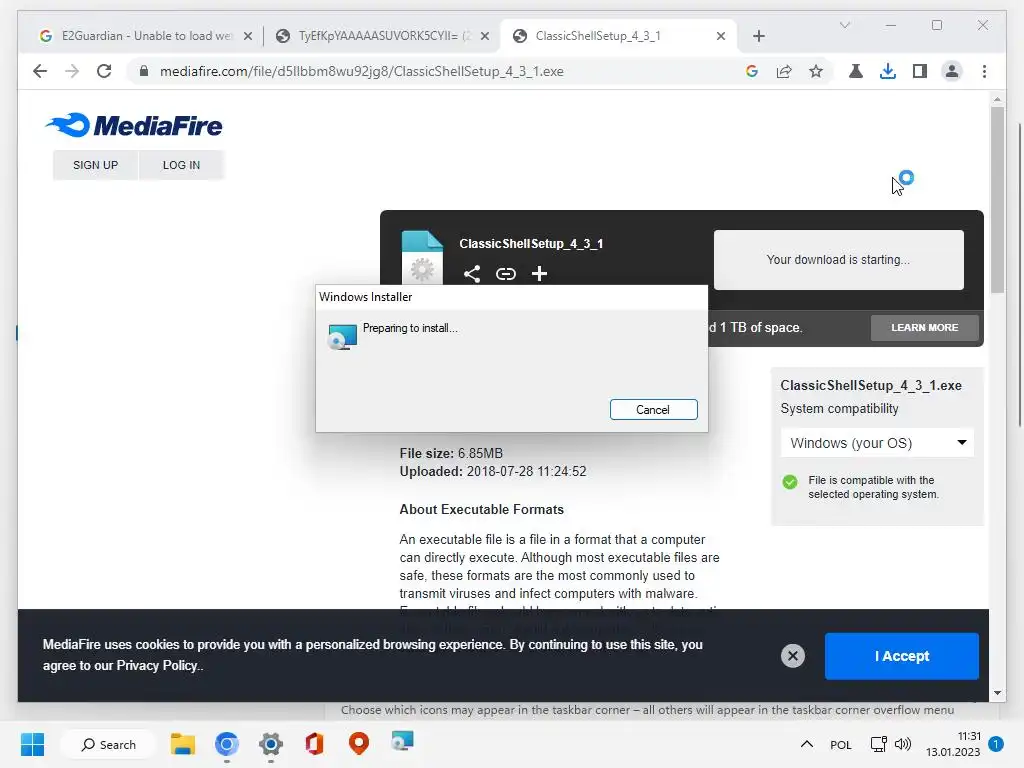Open tab search chevron
This screenshot has height=768, width=1024.
tap(844, 25)
